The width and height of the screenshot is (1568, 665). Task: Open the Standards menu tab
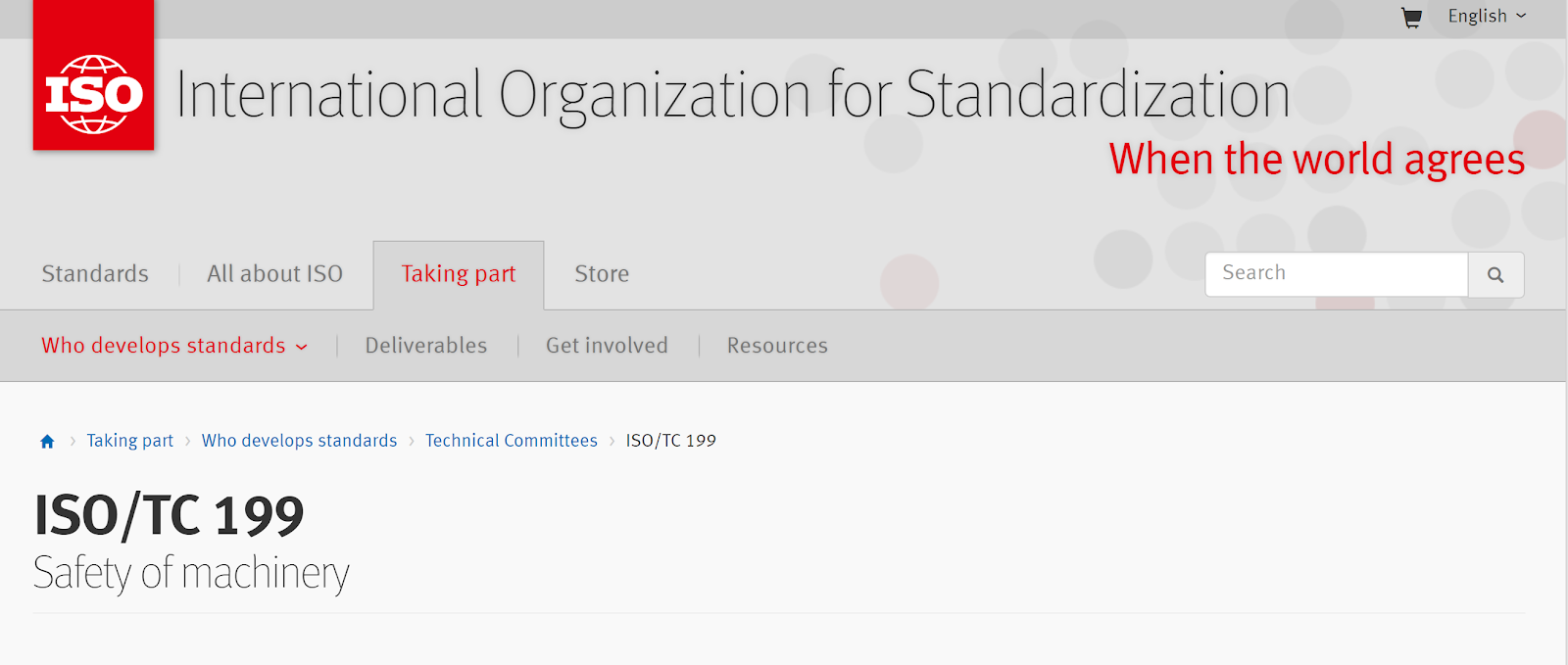95,274
